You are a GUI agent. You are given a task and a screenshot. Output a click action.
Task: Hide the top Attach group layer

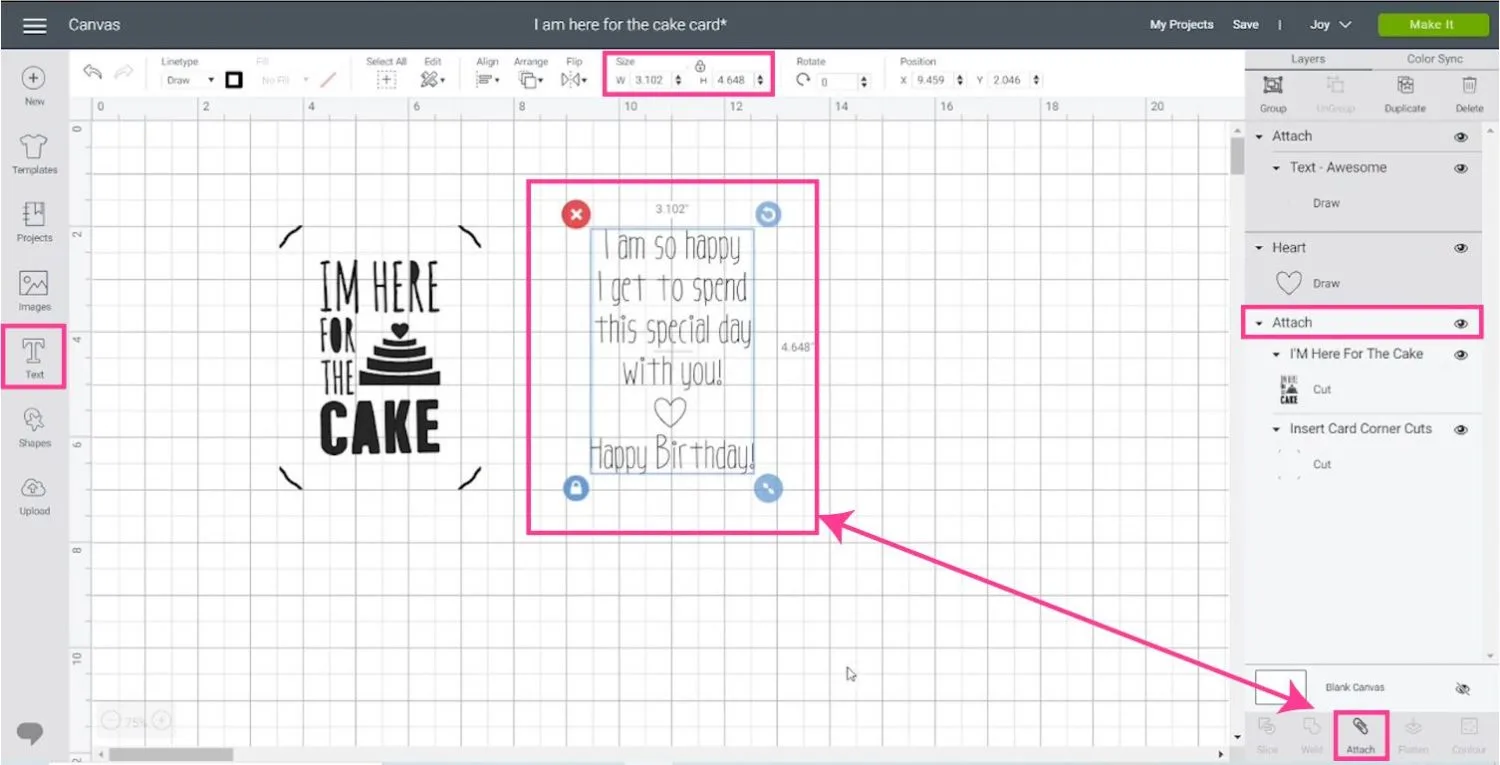[x=1461, y=137]
